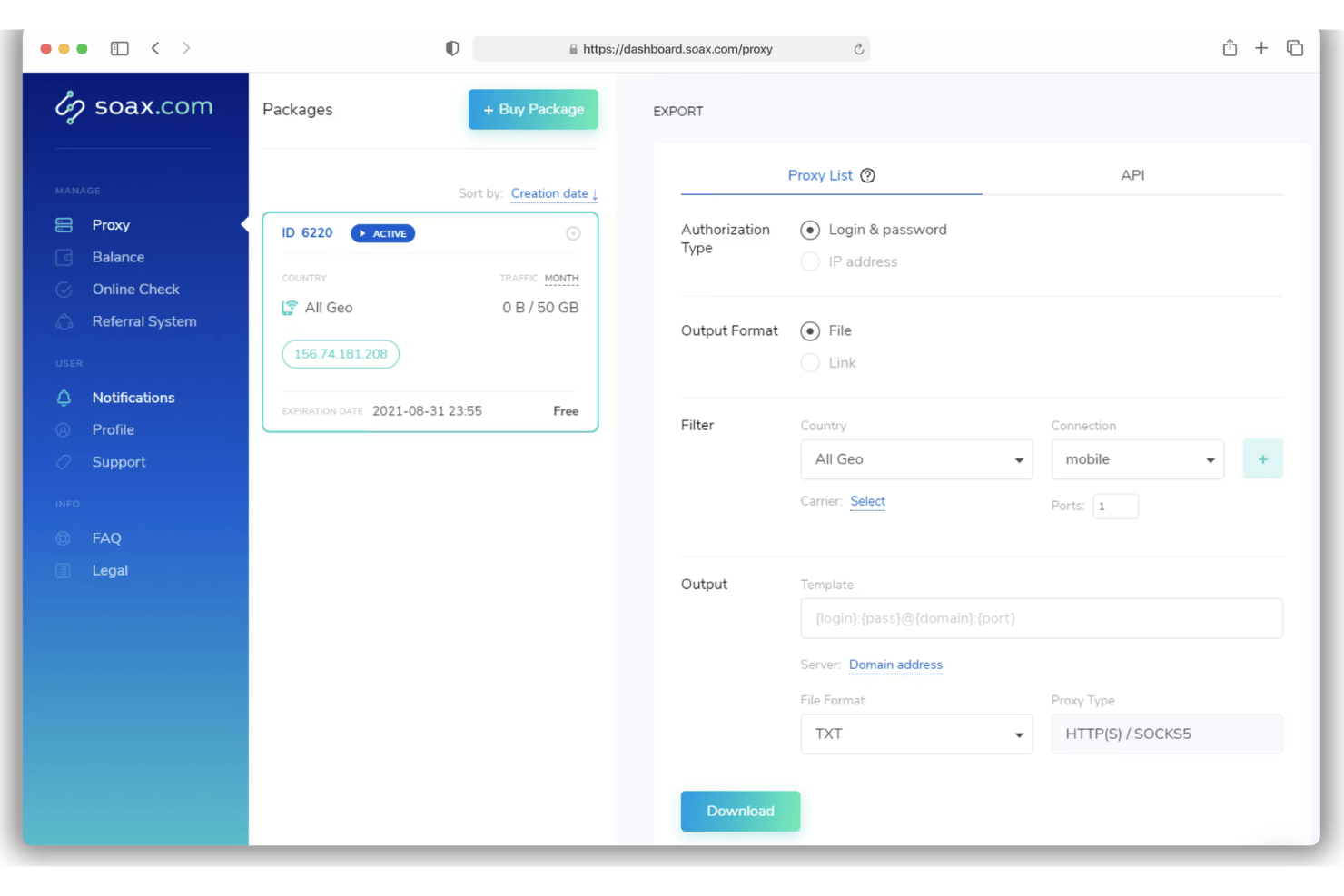This screenshot has width=1344, height=896.
Task: Click the Legal document icon
Action: click(x=64, y=571)
